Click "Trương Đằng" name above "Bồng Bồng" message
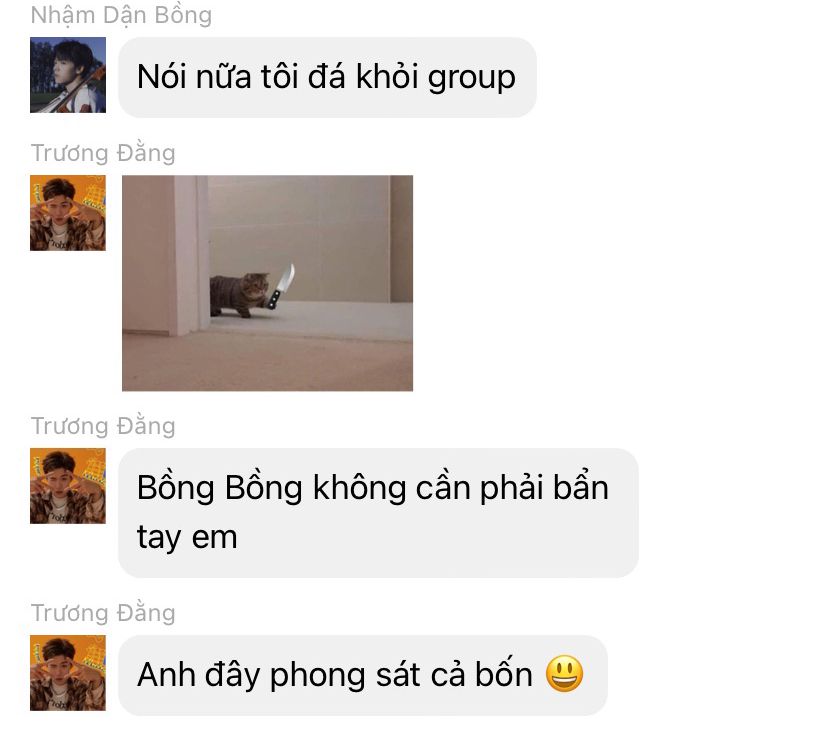This screenshot has width=828, height=729. click(103, 426)
